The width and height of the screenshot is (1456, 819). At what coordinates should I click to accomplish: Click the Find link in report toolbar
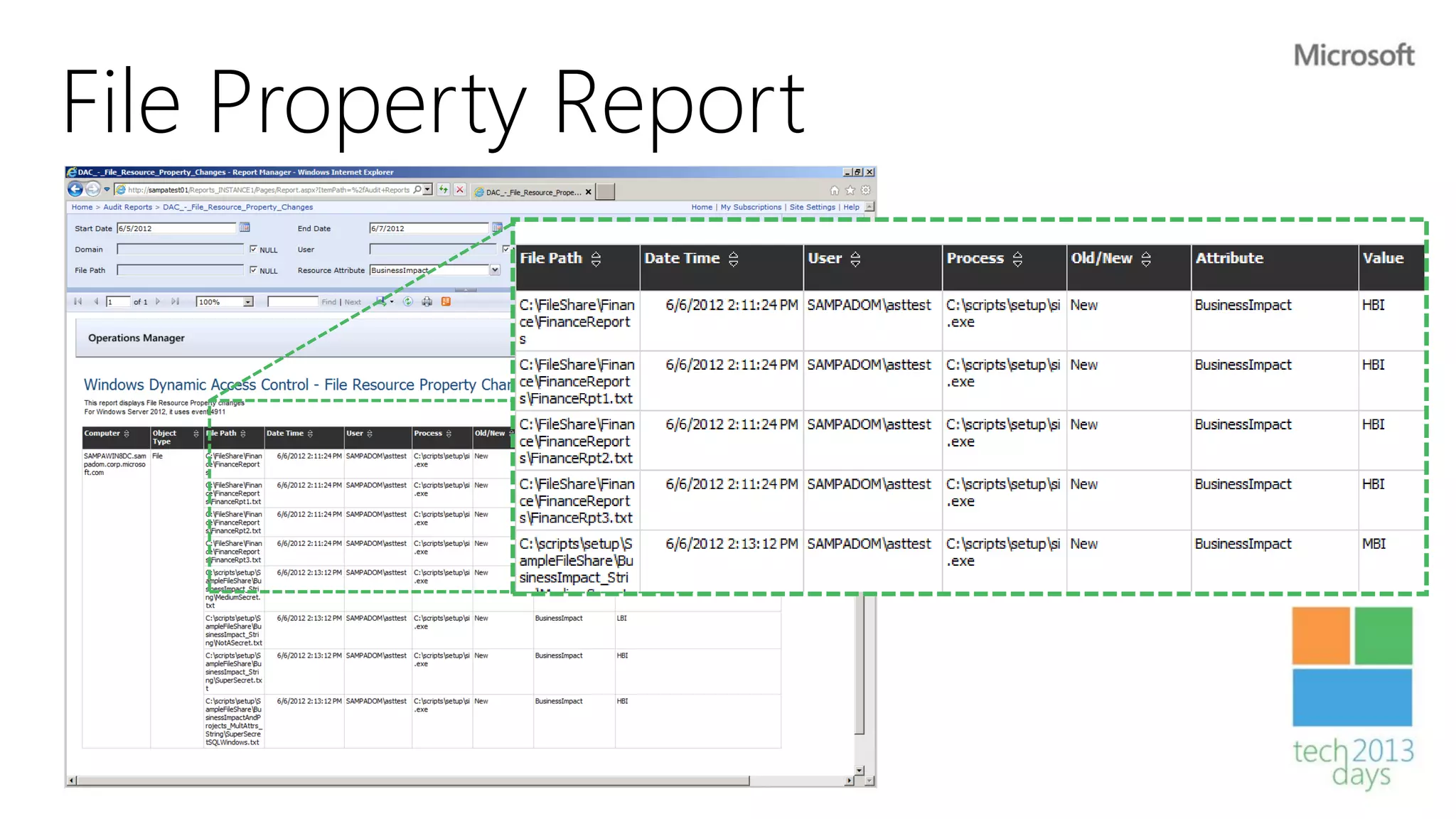[328, 302]
